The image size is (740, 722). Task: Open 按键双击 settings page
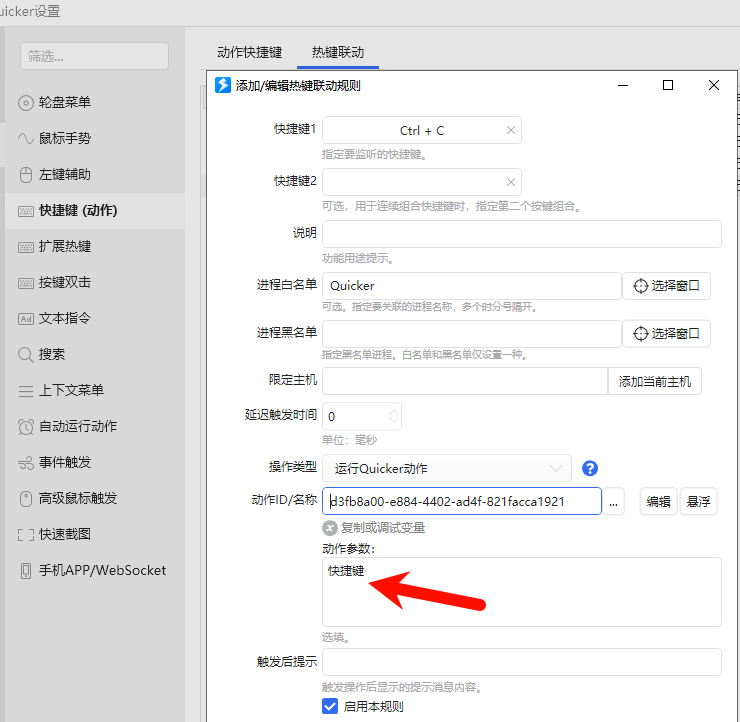click(94, 282)
